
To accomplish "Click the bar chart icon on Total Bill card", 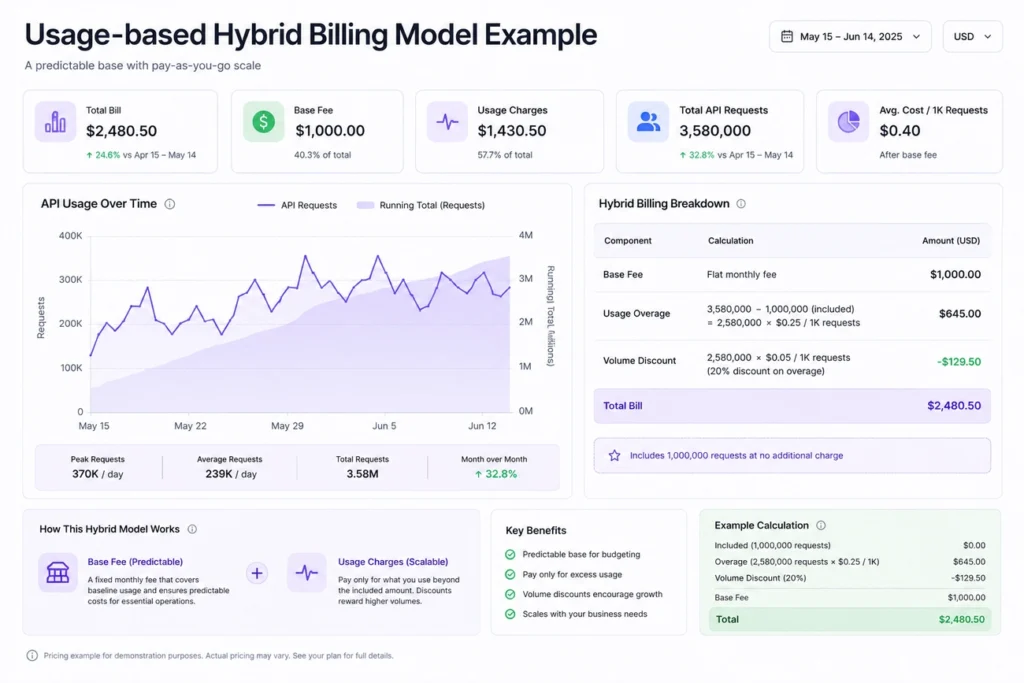I will (x=56, y=121).
